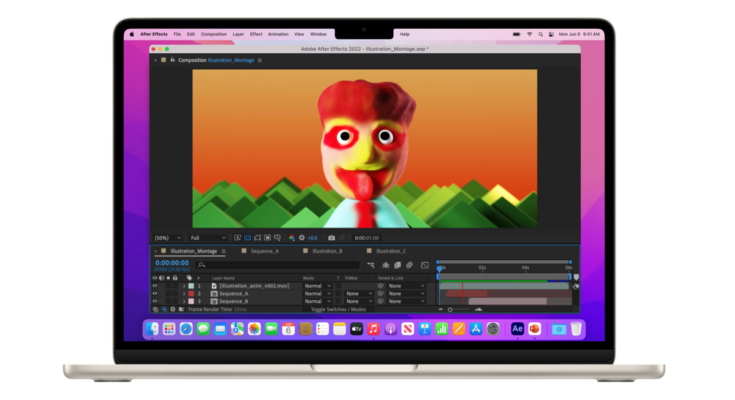This screenshot has height=400, width=735.
Task: Open After Effects from the Dock
Action: tap(517, 328)
